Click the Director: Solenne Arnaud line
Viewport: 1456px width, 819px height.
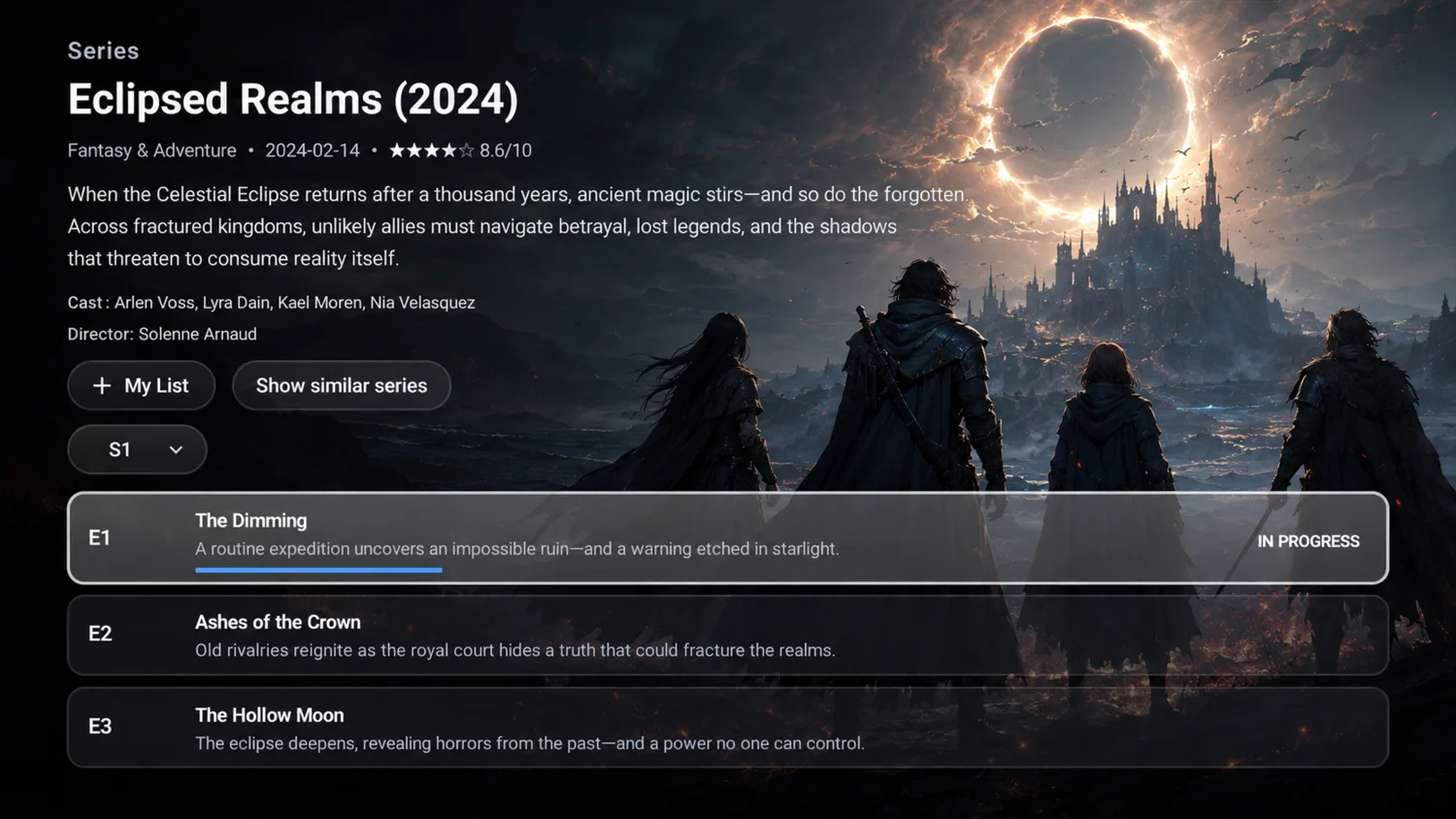[162, 334]
